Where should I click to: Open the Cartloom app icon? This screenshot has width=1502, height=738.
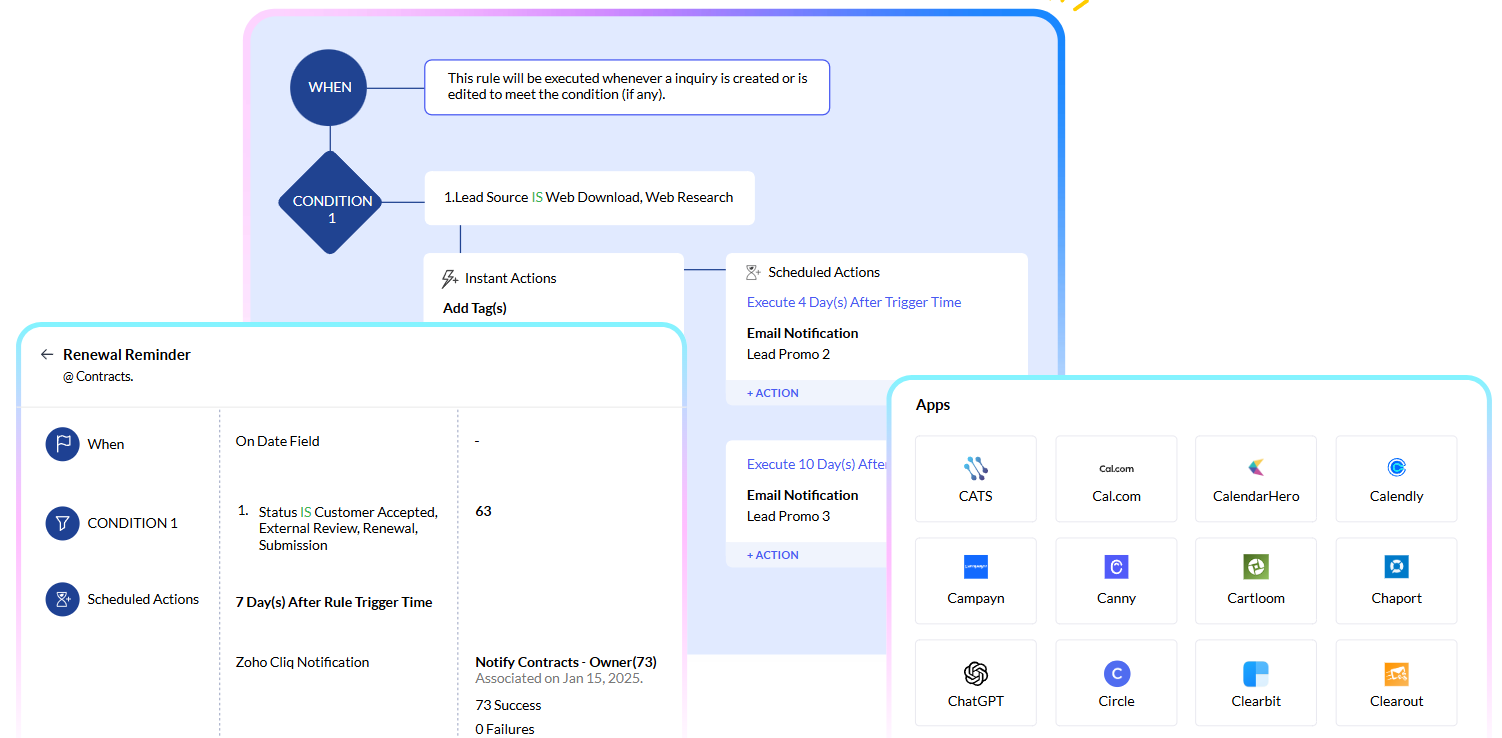tap(1256, 567)
